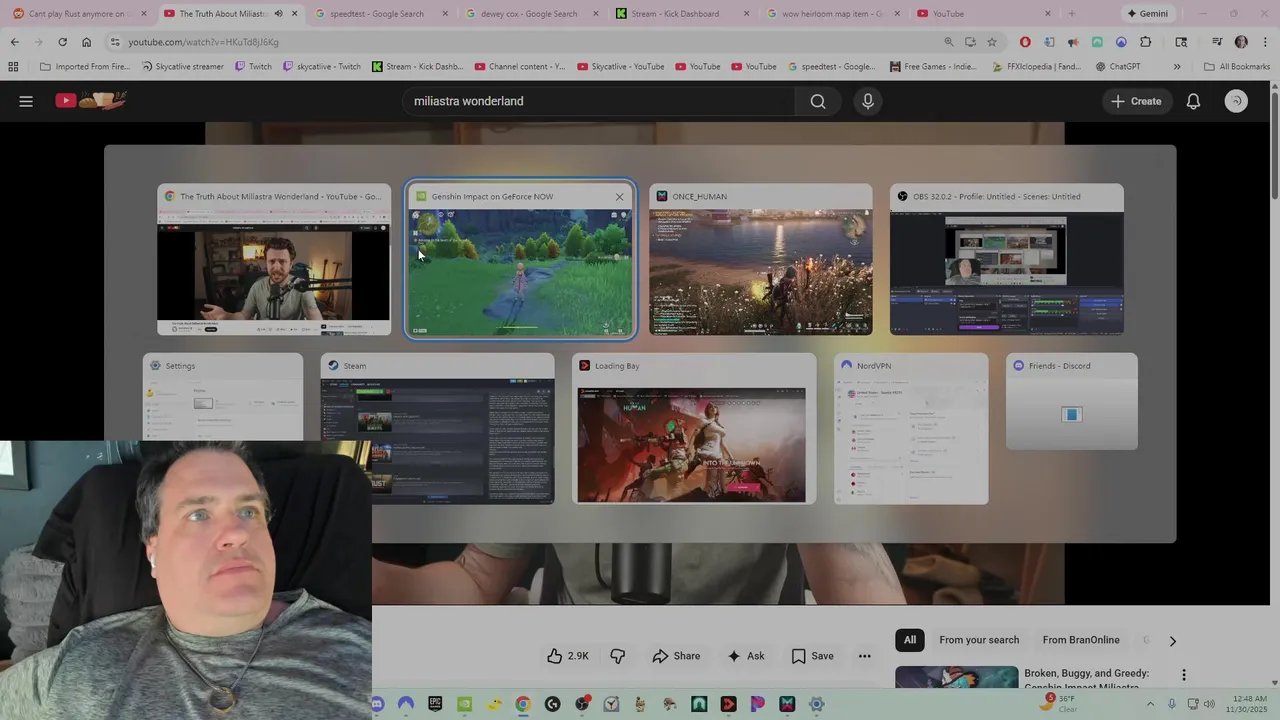Start voice search with microphone icon
Screen dimensions: 1280x720
pos(868,101)
